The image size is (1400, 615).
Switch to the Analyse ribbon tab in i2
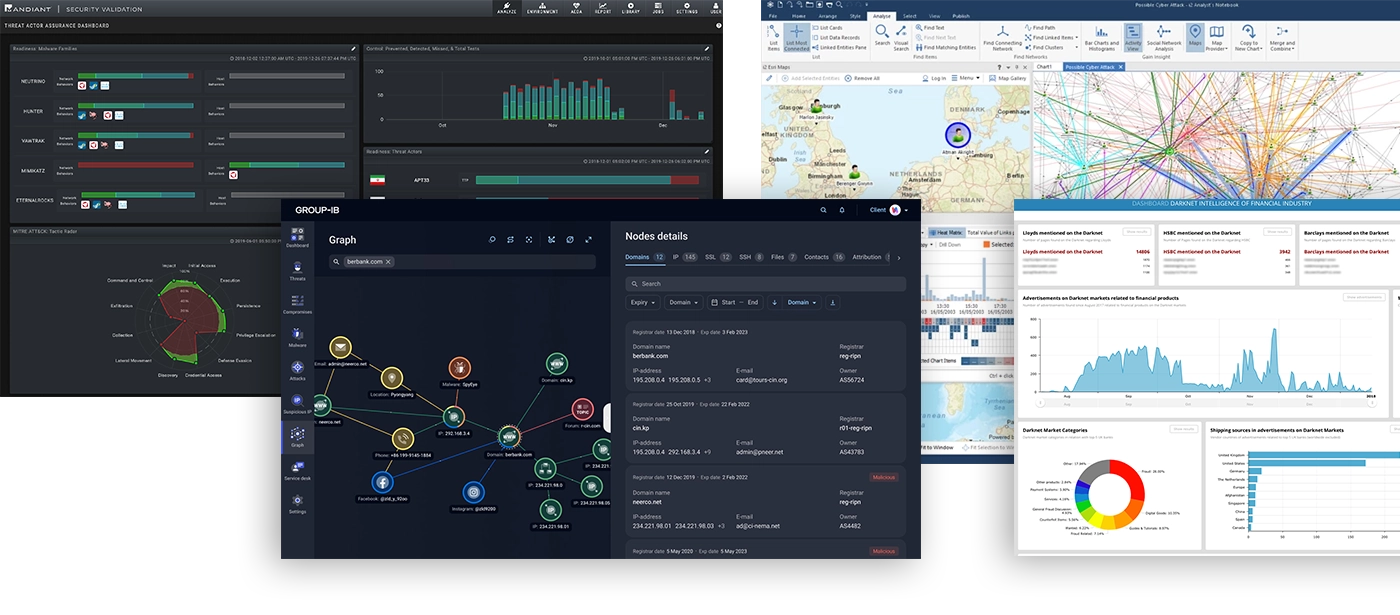pyautogui.click(x=881, y=16)
